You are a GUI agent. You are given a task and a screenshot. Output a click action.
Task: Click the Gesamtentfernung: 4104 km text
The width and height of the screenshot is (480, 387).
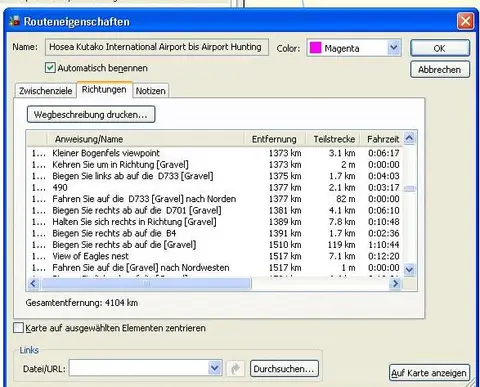coord(82,303)
